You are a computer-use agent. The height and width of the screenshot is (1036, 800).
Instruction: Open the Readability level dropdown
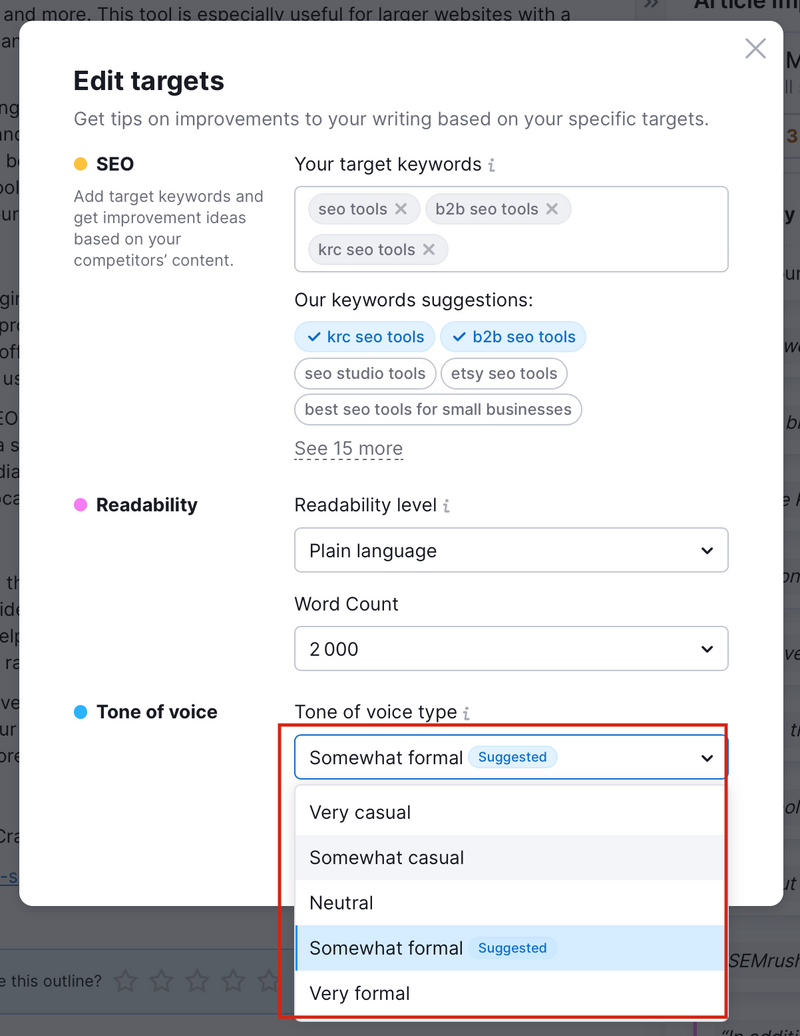[x=511, y=550]
